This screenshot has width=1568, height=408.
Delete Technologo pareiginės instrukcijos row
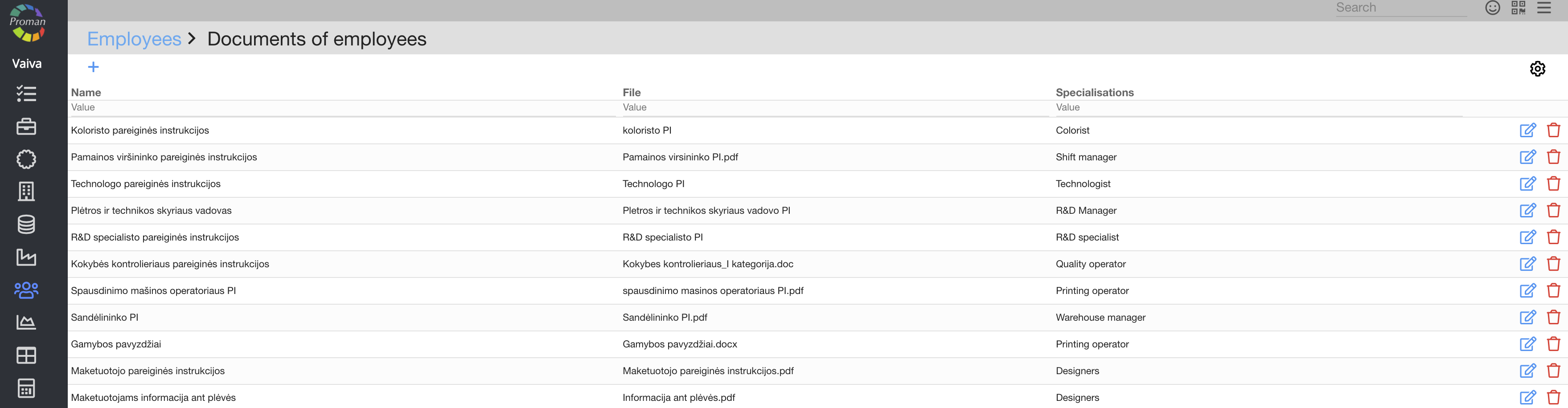pyautogui.click(x=1553, y=184)
